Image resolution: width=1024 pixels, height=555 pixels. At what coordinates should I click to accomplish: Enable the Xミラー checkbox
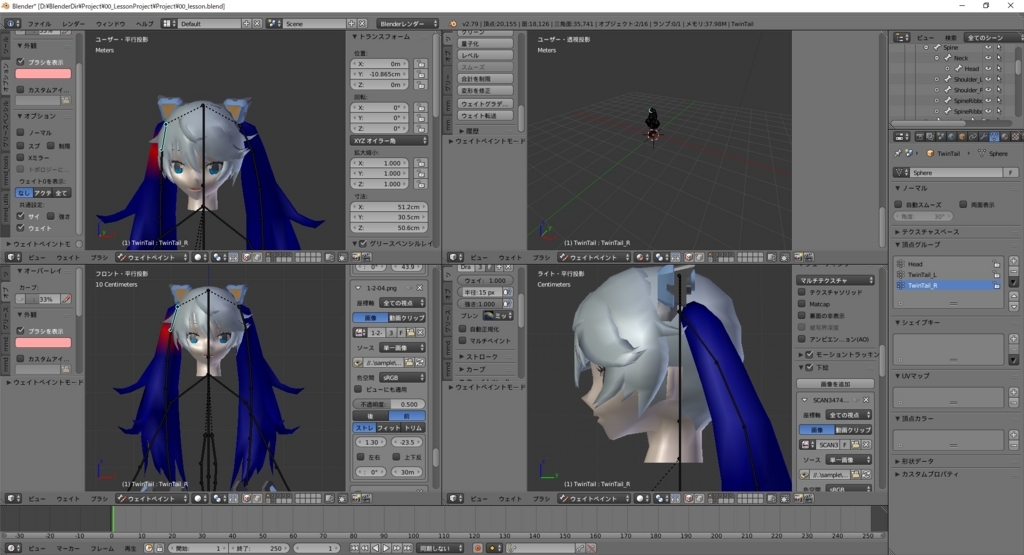point(21,157)
